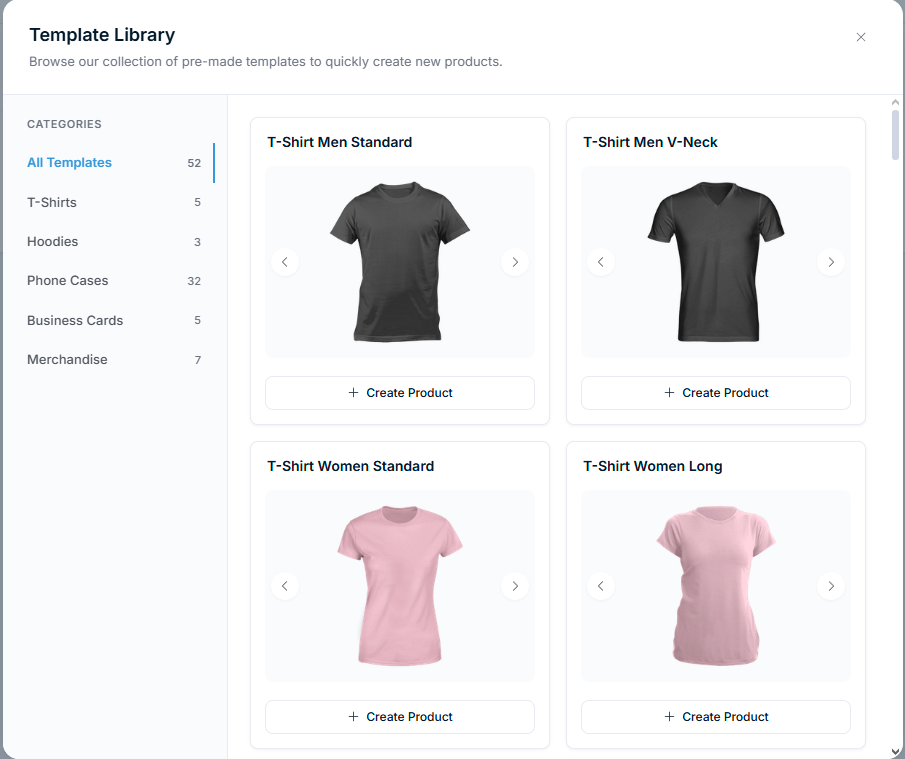Click the count "32" beside Phone Cases
Viewport: 905px width, 759px height.
(x=194, y=281)
